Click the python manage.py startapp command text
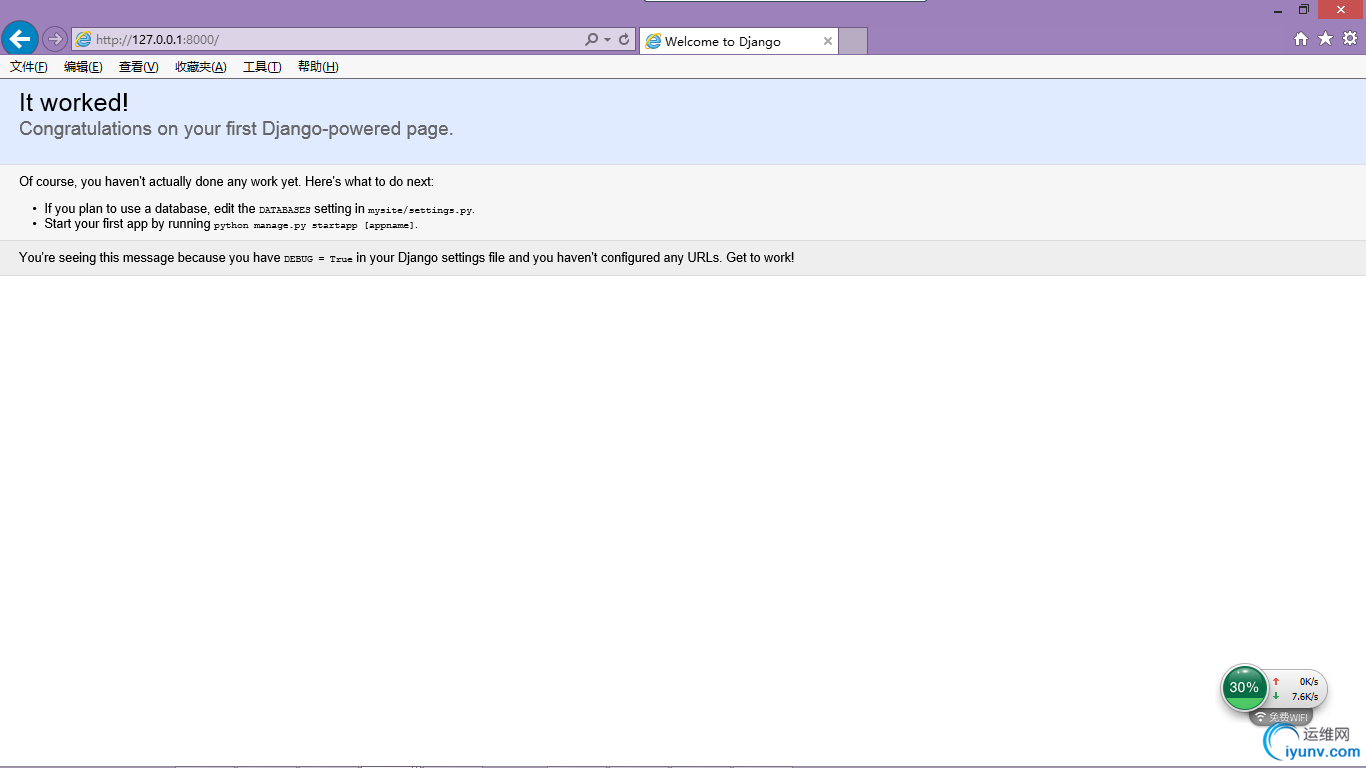1366x768 pixels. coord(315,225)
